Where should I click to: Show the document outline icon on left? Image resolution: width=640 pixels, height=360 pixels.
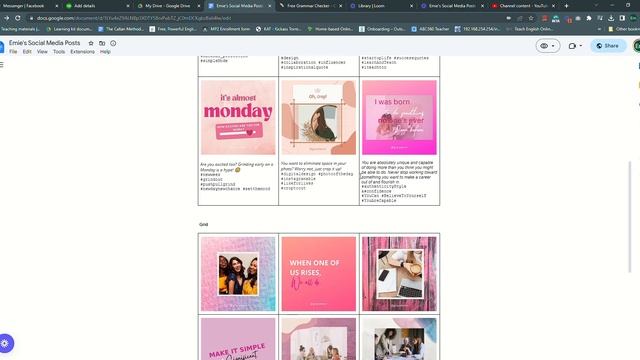coord(2,65)
